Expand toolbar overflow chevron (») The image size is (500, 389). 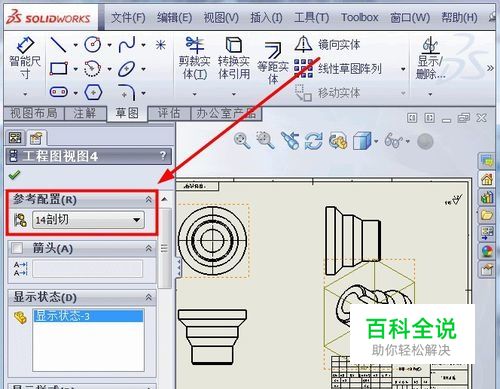[490, 68]
